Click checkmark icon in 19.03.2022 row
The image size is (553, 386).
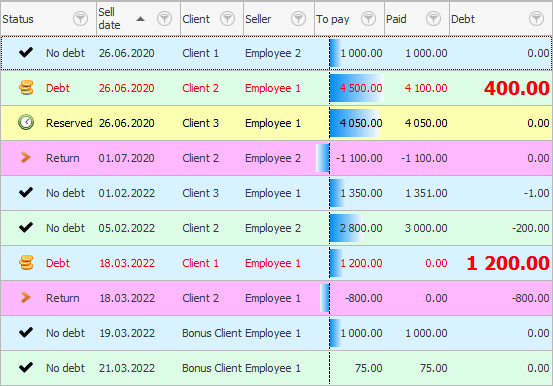pyautogui.click(x=26, y=332)
